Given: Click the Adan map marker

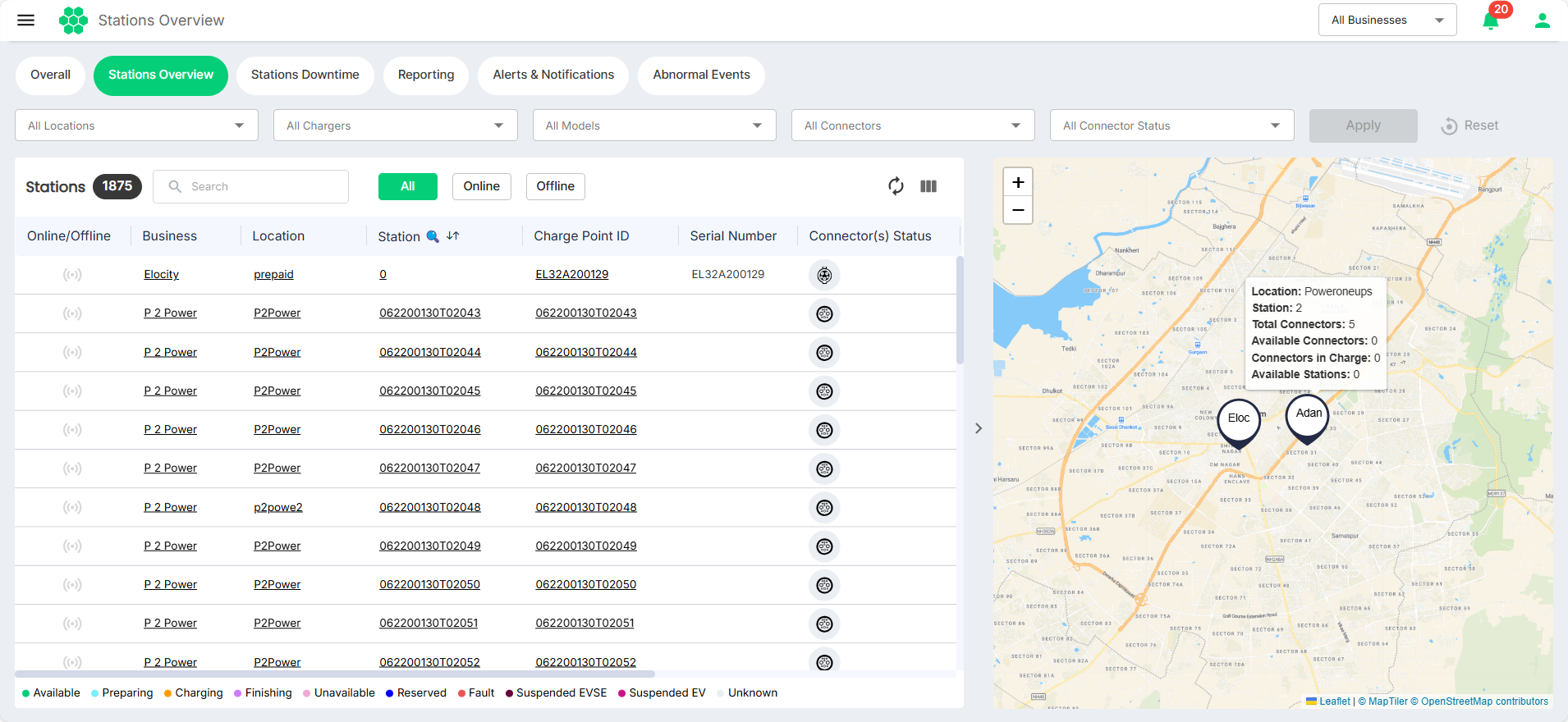Looking at the screenshot, I should (x=1308, y=418).
